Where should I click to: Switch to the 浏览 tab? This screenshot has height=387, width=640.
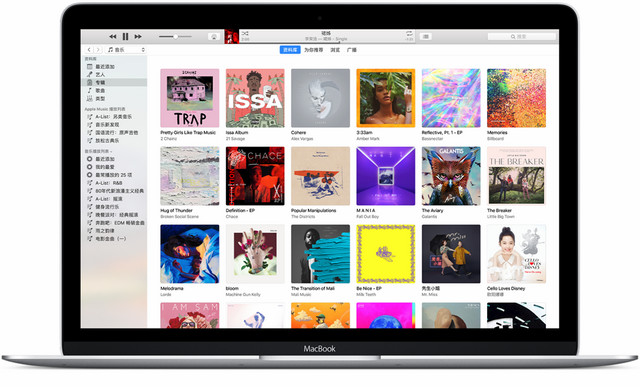tap(335, 50)
